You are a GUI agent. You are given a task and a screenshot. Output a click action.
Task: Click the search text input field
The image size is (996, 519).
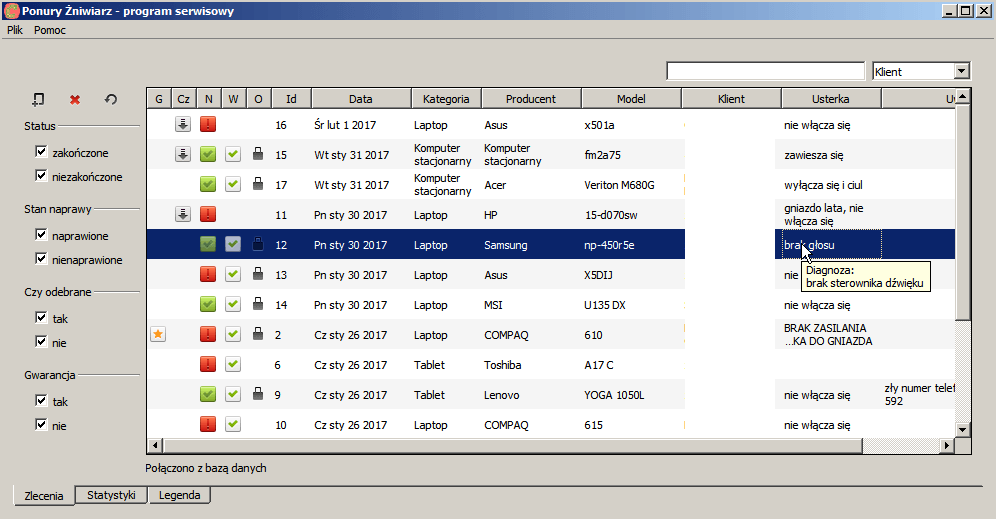[x=765, y=71]
